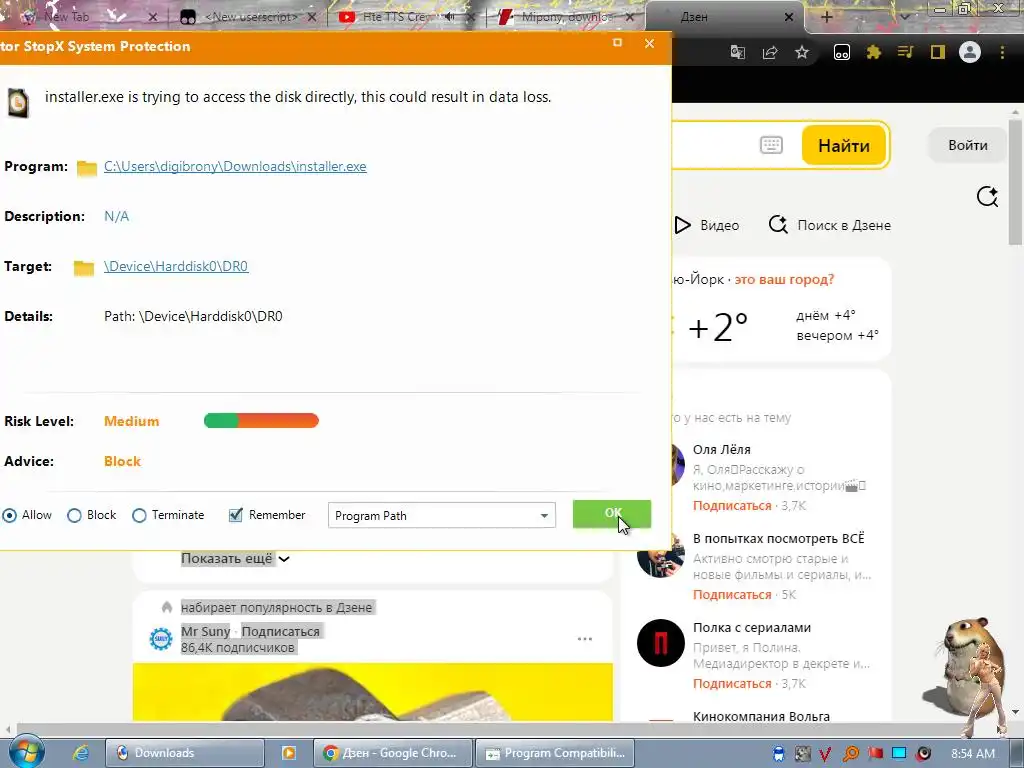The height and width of the screenshot is (768, 1024).
Task: Open the installer.exe program path link
Action: coord(235,167)
